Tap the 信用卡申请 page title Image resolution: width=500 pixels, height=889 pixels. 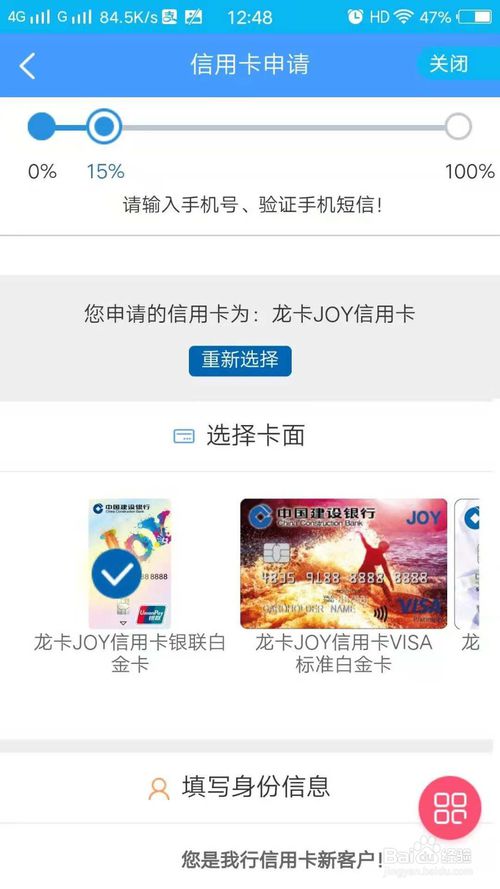pyautogui.click(x=249, y=64)
